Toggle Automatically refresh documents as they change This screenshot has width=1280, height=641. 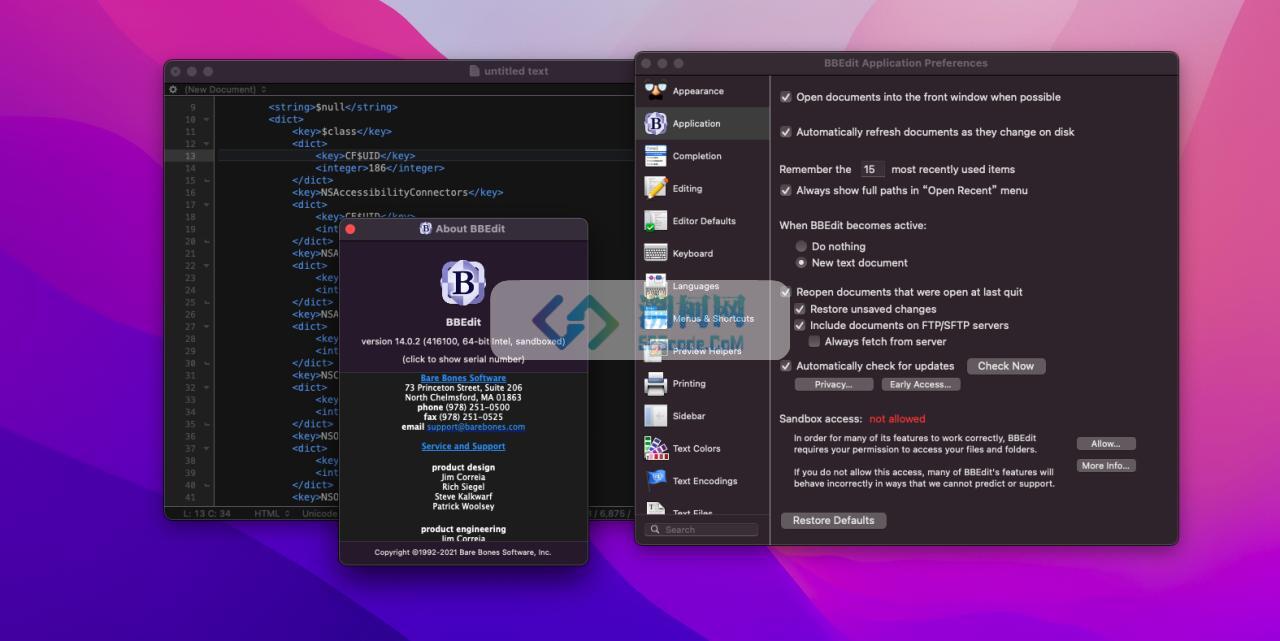click(786, 132)
